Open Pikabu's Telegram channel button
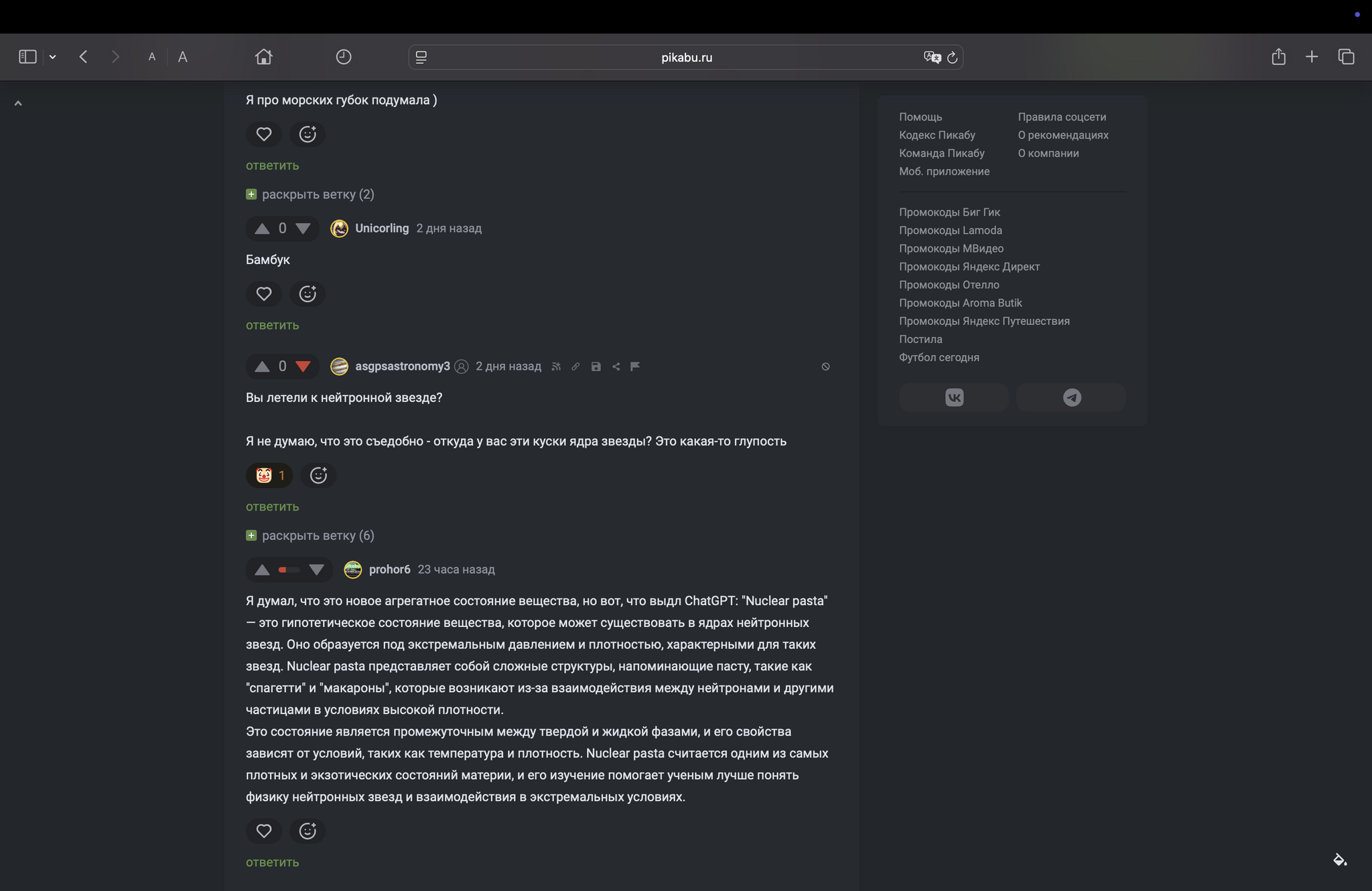Image resolution: width=1372 pixels, height=891 pixels. pos(1071,398)
